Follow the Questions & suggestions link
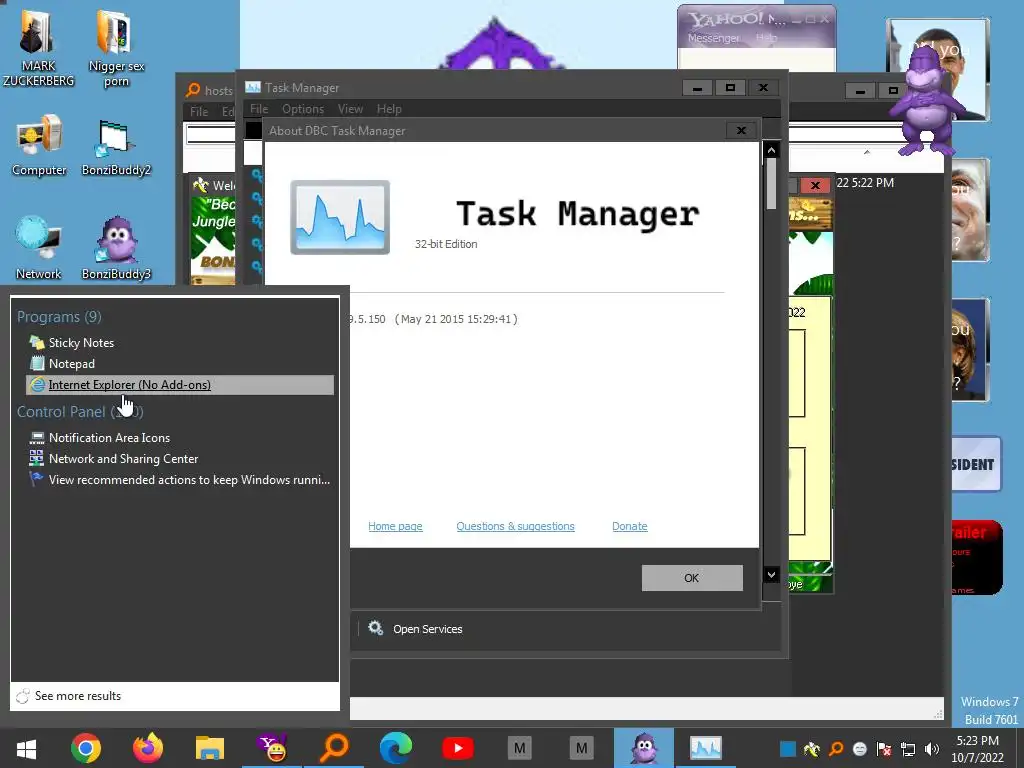The height and width of the screenshot is (768, 1024). tap(515, 526)
